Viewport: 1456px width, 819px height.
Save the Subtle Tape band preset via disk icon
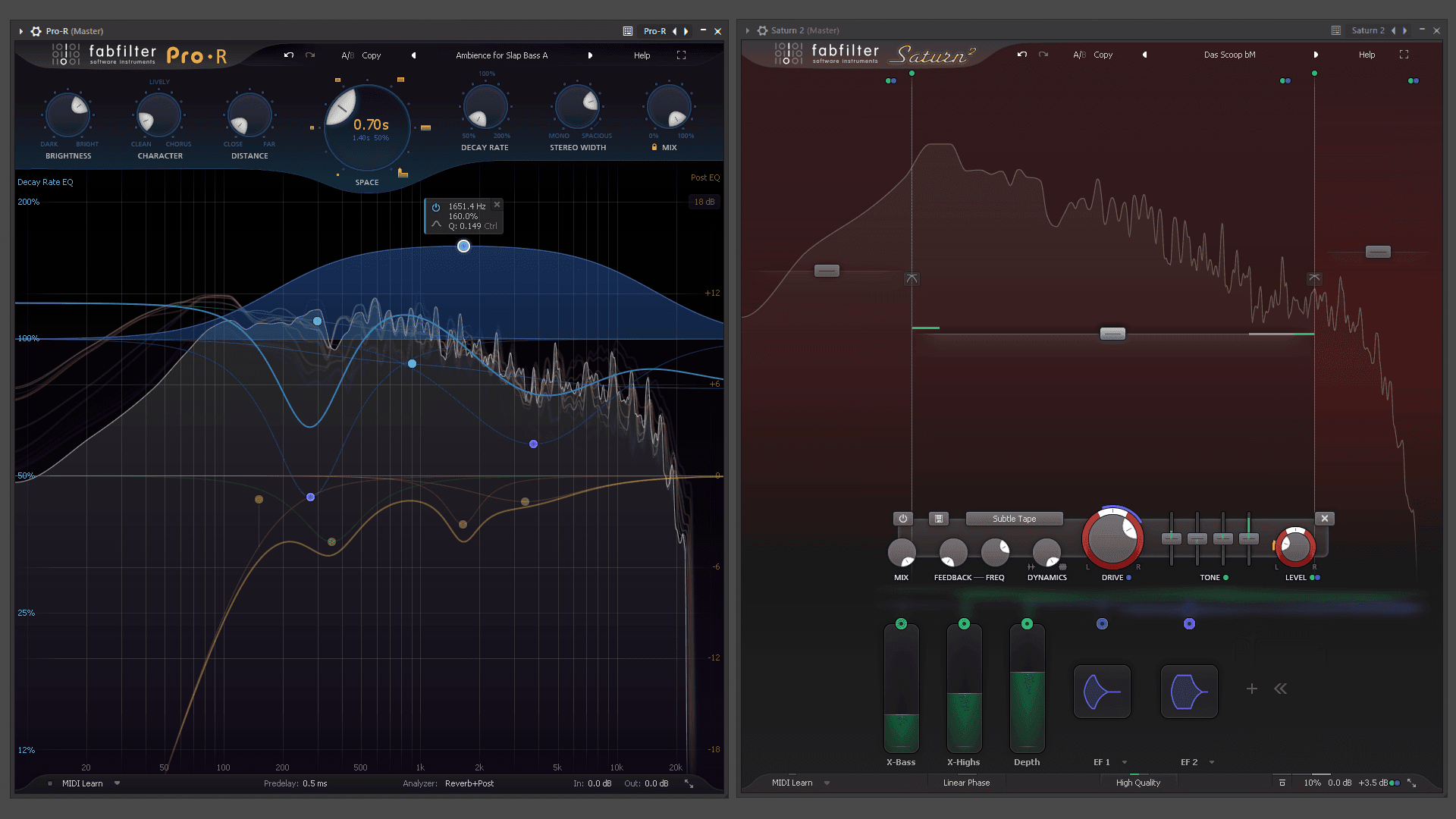point(937,518)
